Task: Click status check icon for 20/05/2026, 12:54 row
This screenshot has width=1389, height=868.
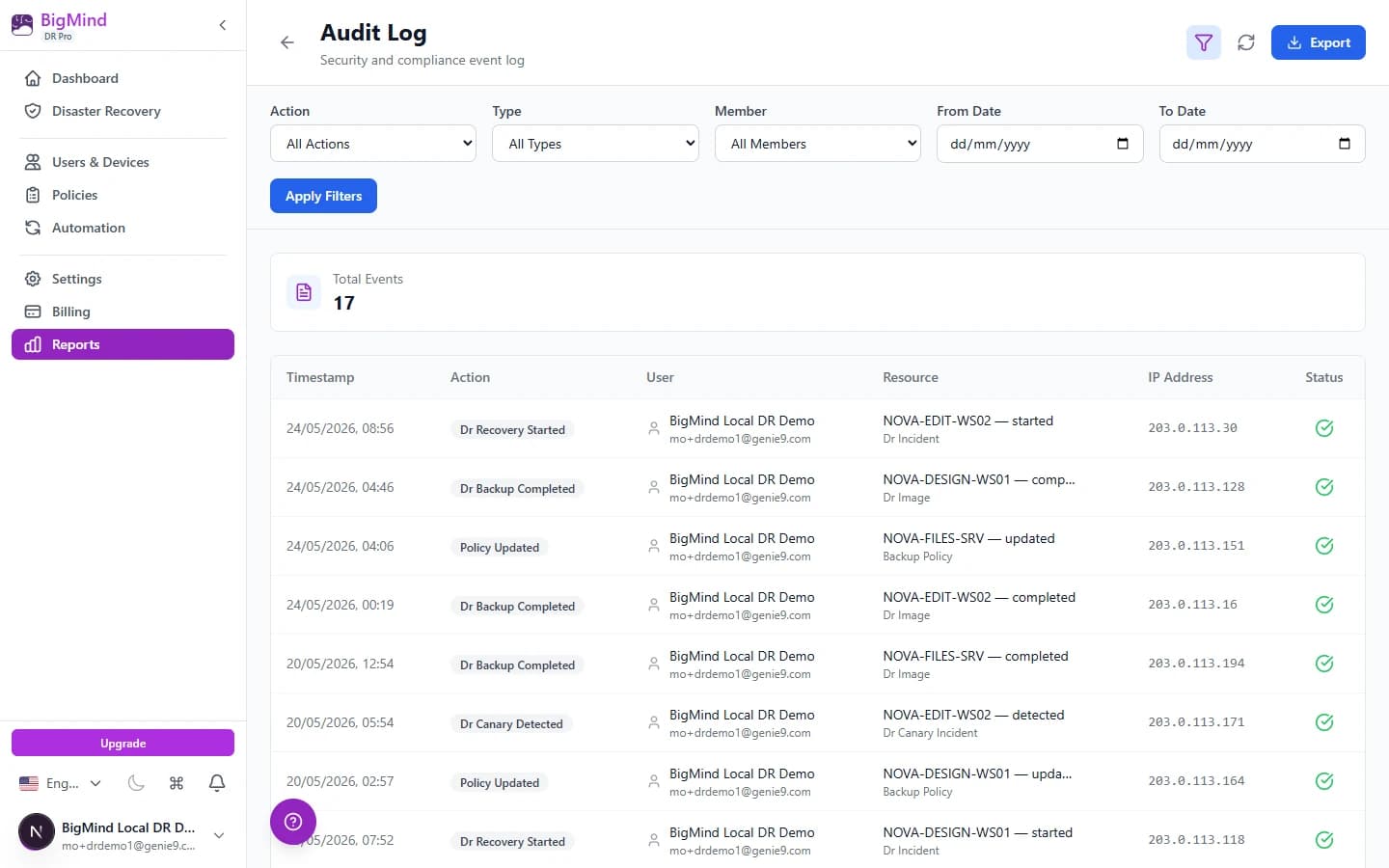Action: click(1324, 664)
